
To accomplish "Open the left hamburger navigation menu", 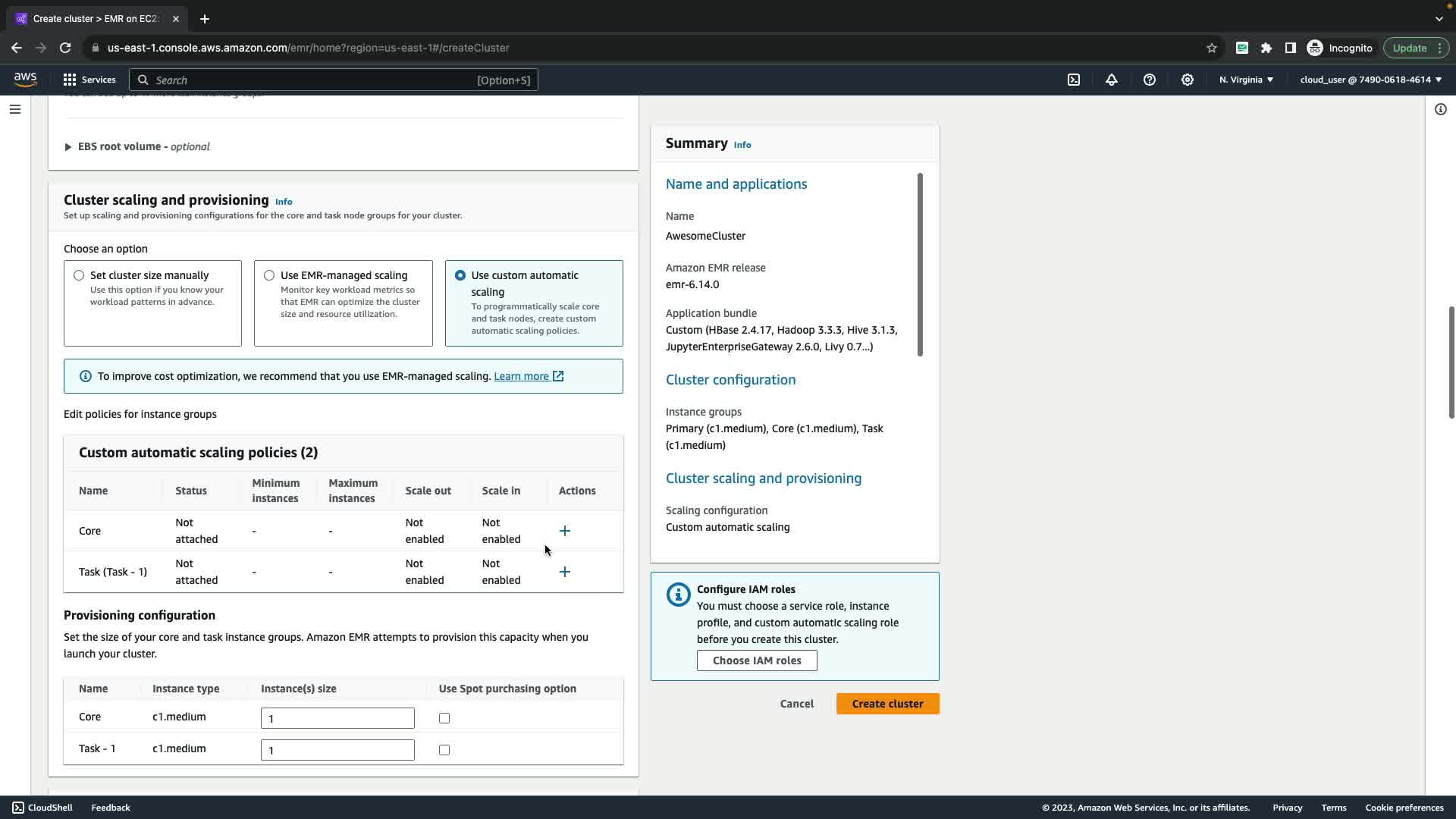I will coord(14,109).
